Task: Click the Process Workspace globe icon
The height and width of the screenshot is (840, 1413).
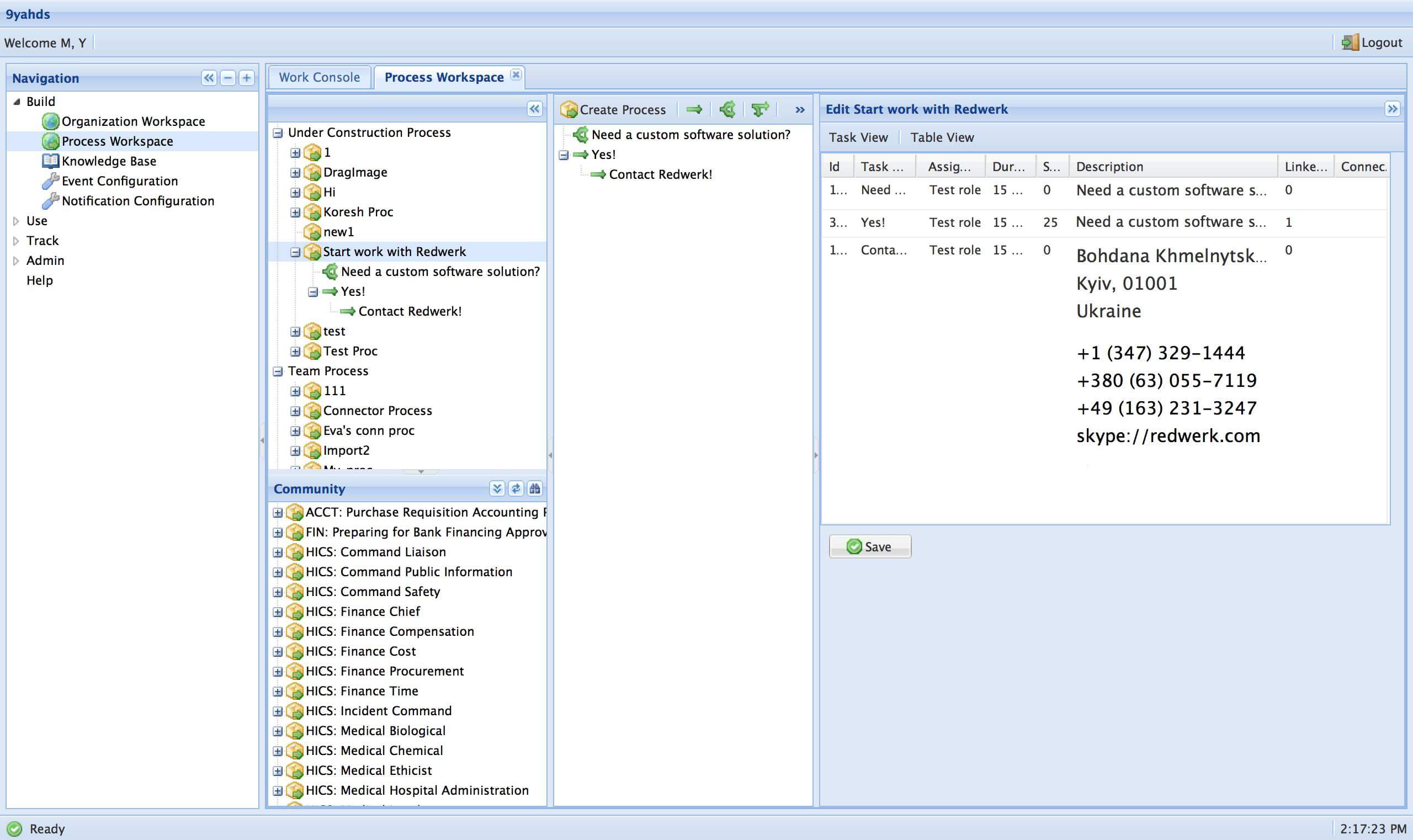Action: tap(50, 141)
